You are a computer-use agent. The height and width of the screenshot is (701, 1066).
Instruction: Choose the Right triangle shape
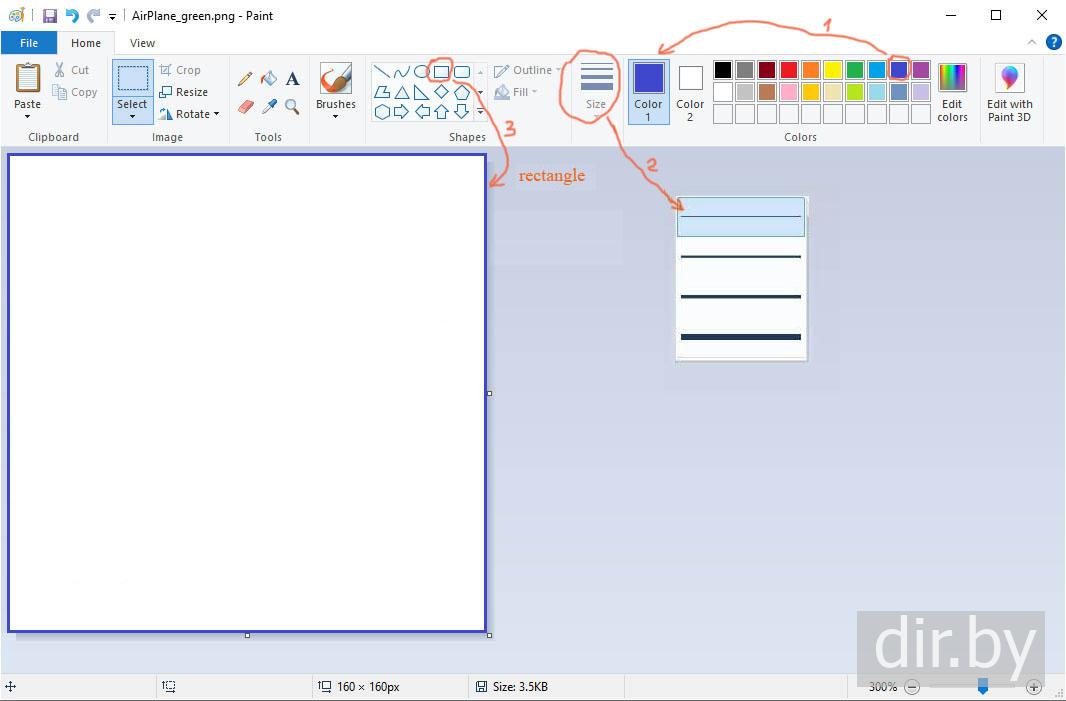pos(422,92)
